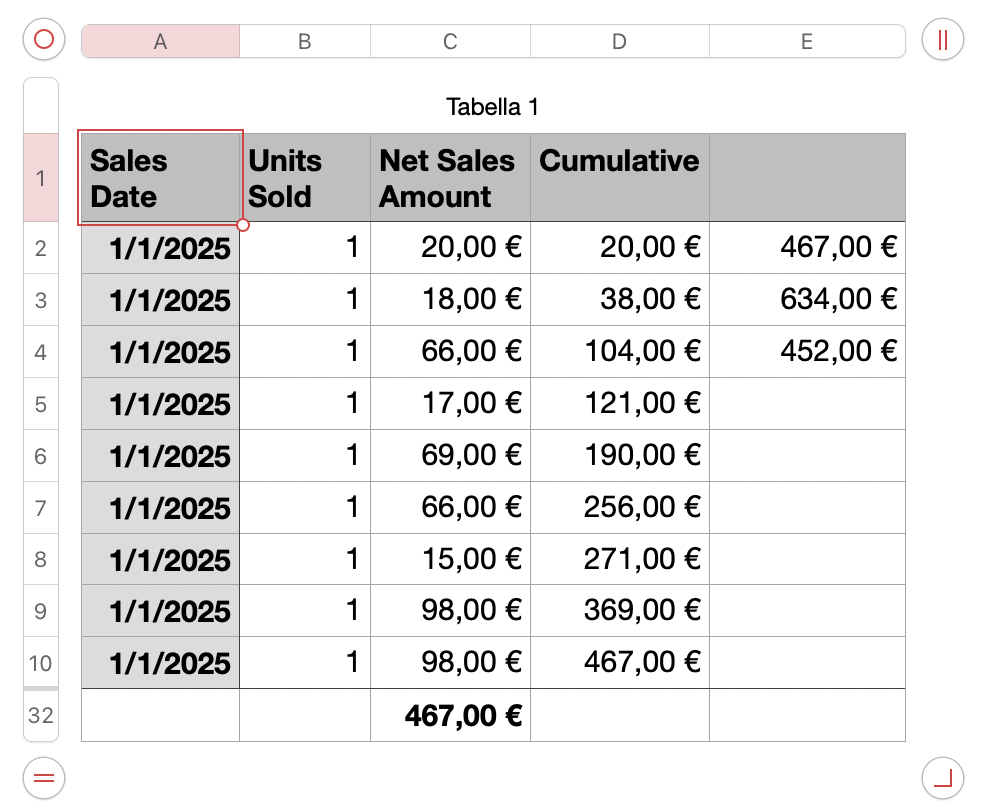Image resolution: width=994 pixels, height=812 pixels.
Task: Click the cell selection drag dot
Action: pos(243,225)
